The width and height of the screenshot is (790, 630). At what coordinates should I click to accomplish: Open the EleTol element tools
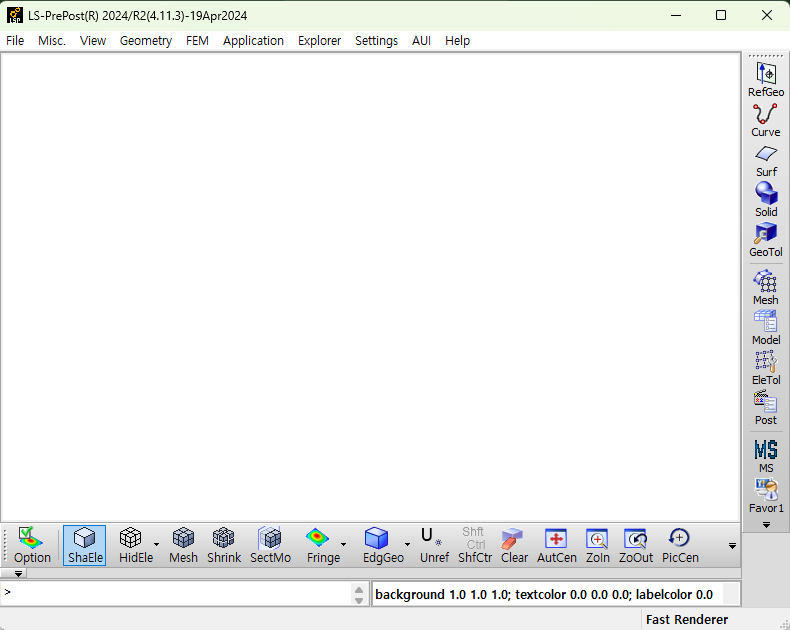click(766, 368)
